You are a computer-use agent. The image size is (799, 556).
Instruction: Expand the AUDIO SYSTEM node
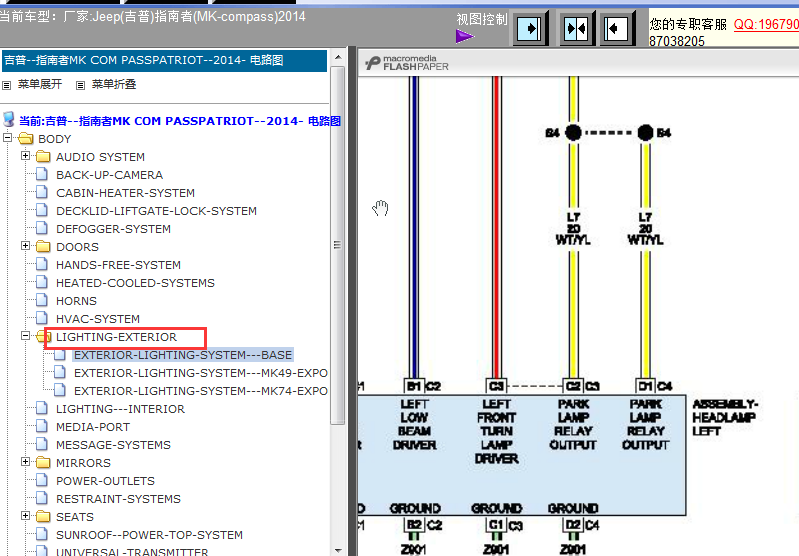point(25,155)
